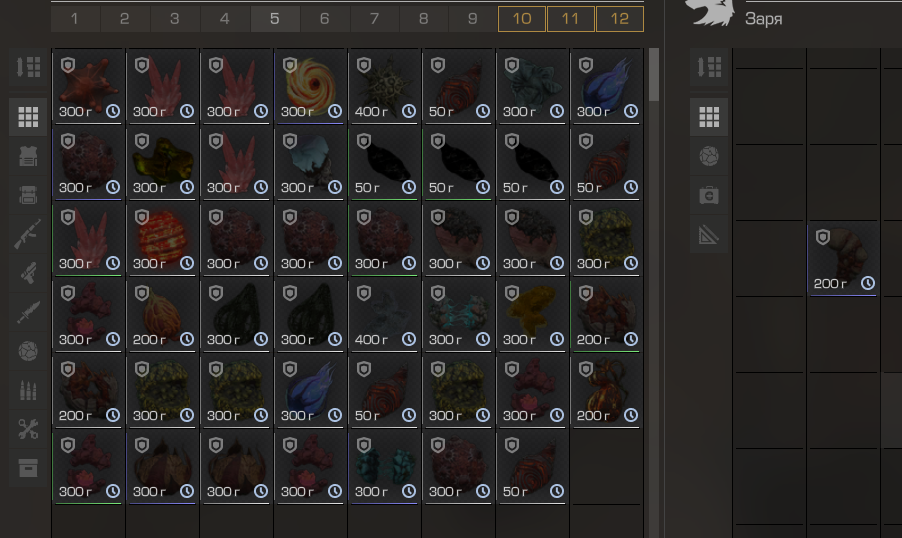The image size is (902, 538).
Task: Pick the 200 г artifact in Заря inventory
Action: 843,260
